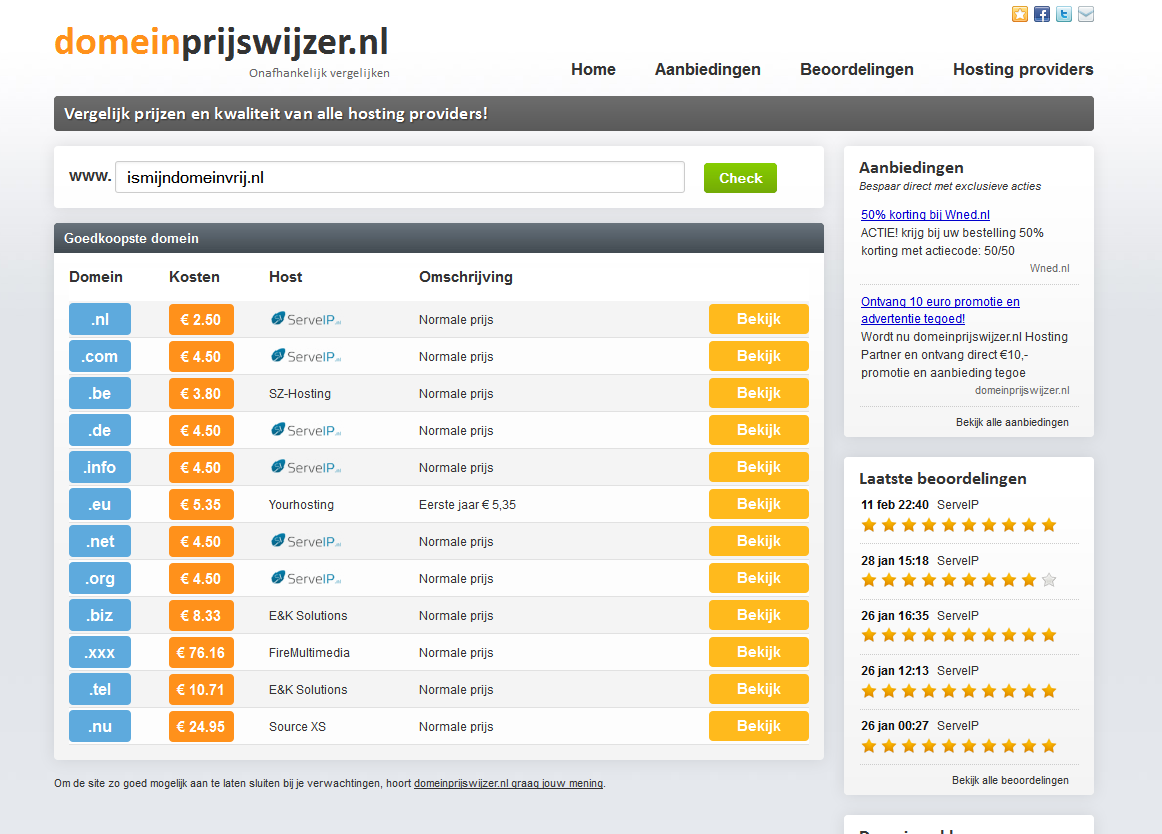Image resolution: width=1162 pixels, height=834 pixels.
Task: Click the € 24.95 price badge
Action: pos(201,727)
